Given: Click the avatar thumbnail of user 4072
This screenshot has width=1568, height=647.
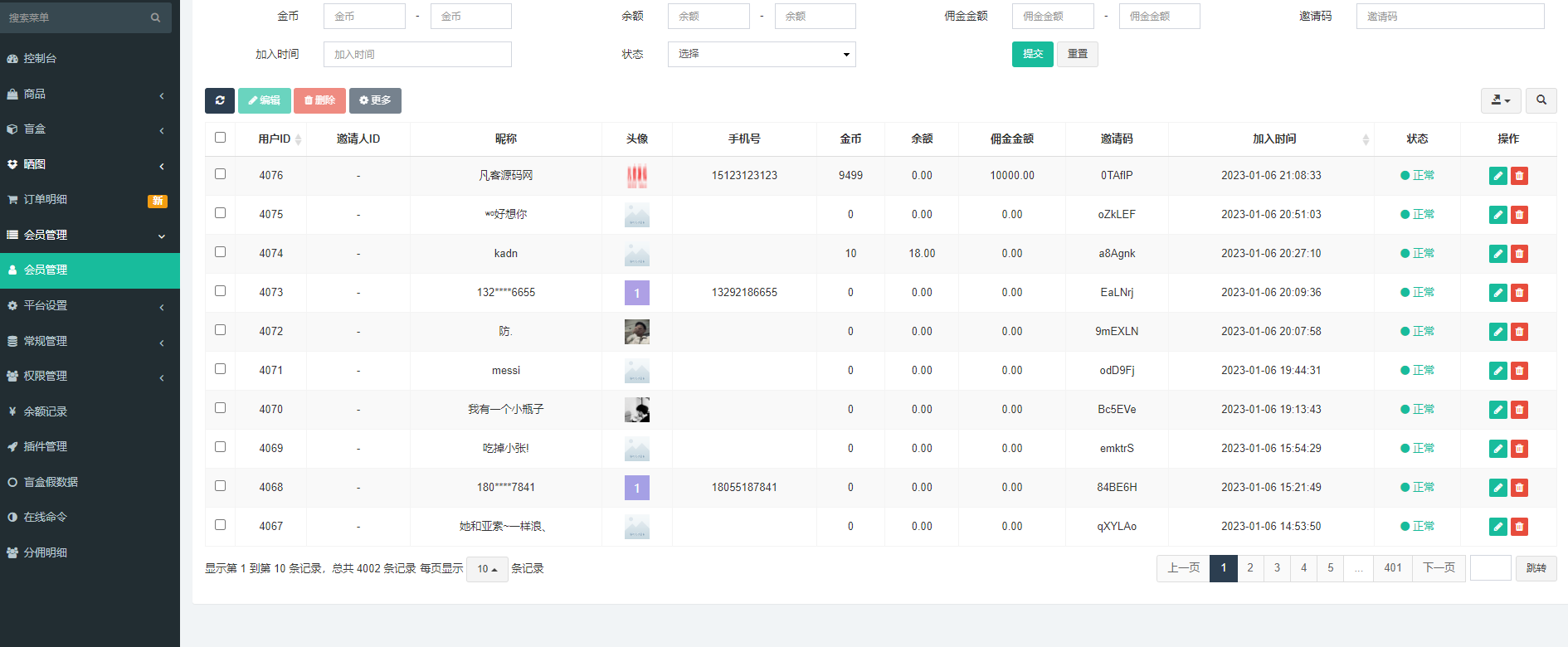Looking at the screenshot, I should click(x=636, y=332).
